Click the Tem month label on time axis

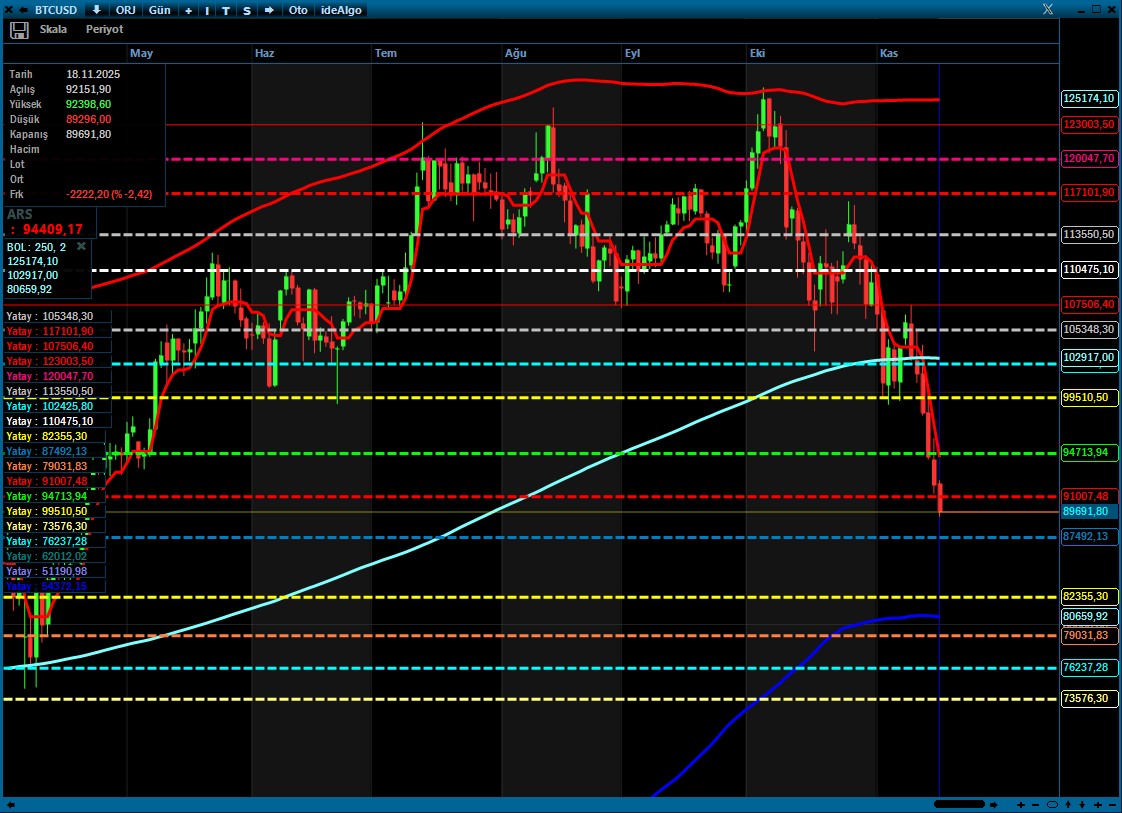(386, 54)
